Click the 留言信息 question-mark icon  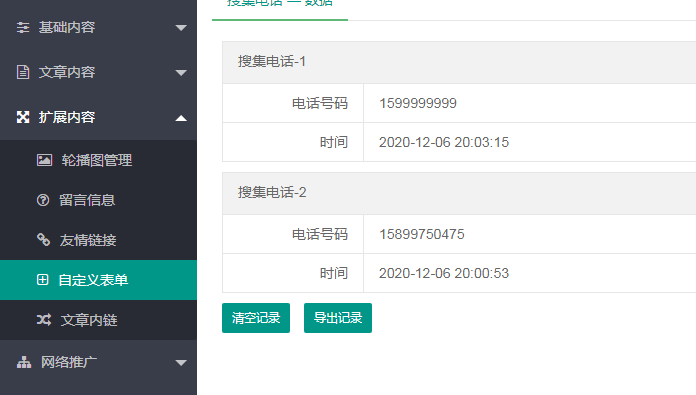point(43,200)
